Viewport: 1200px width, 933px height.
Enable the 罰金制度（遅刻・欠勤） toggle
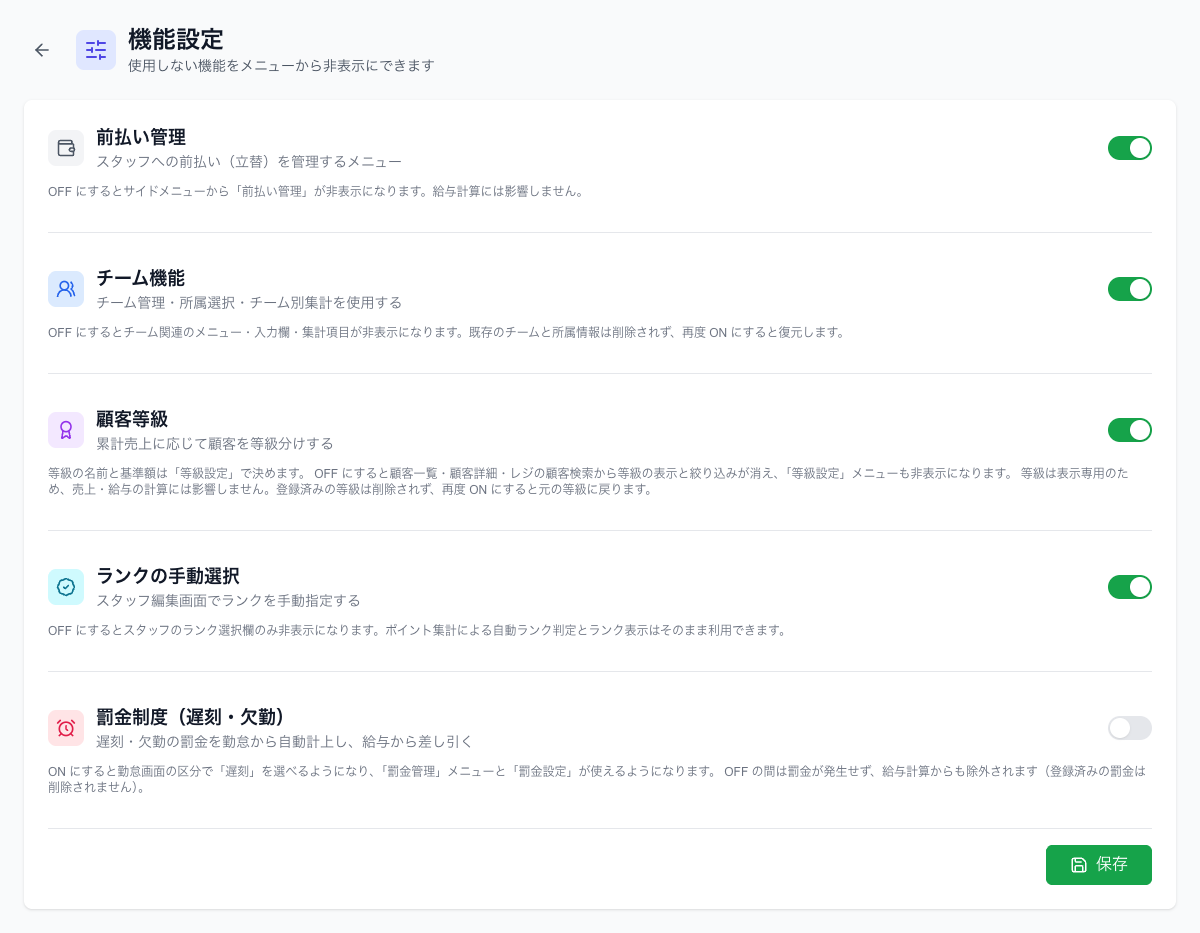(x=1130, y=728)
